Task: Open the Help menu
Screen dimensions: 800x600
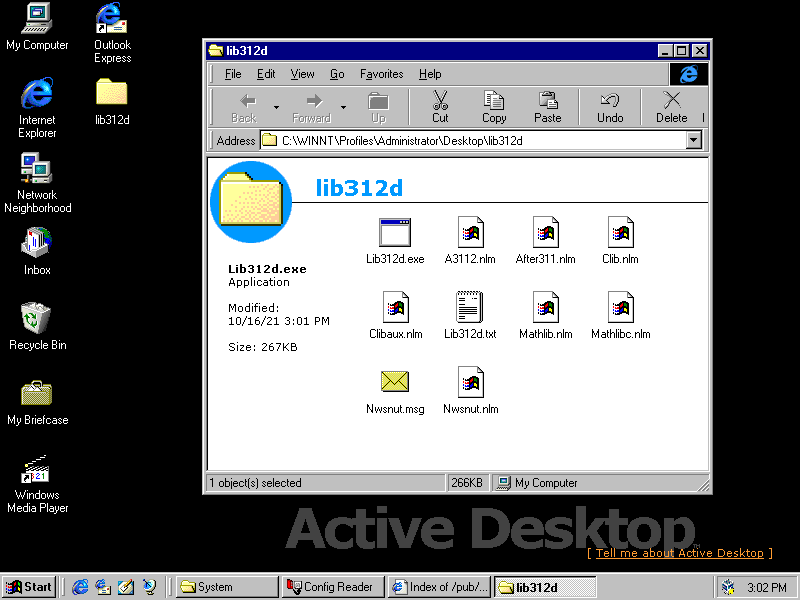Action: coord(430,74)
